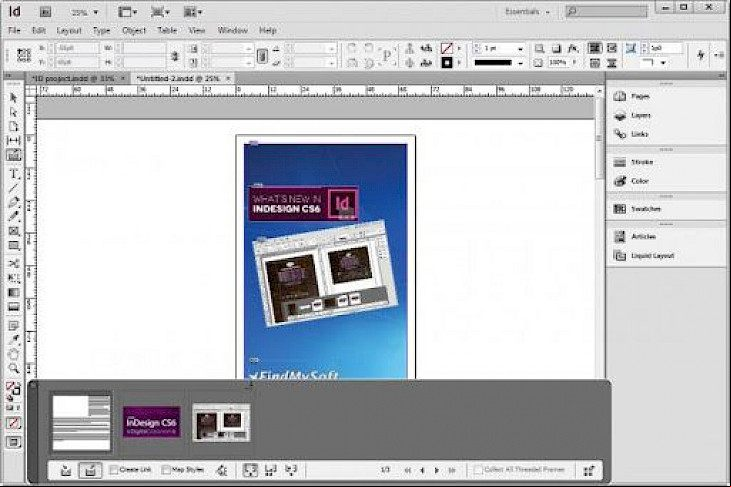
Task: Open the View Options dropdown
Action: [127, 12]
